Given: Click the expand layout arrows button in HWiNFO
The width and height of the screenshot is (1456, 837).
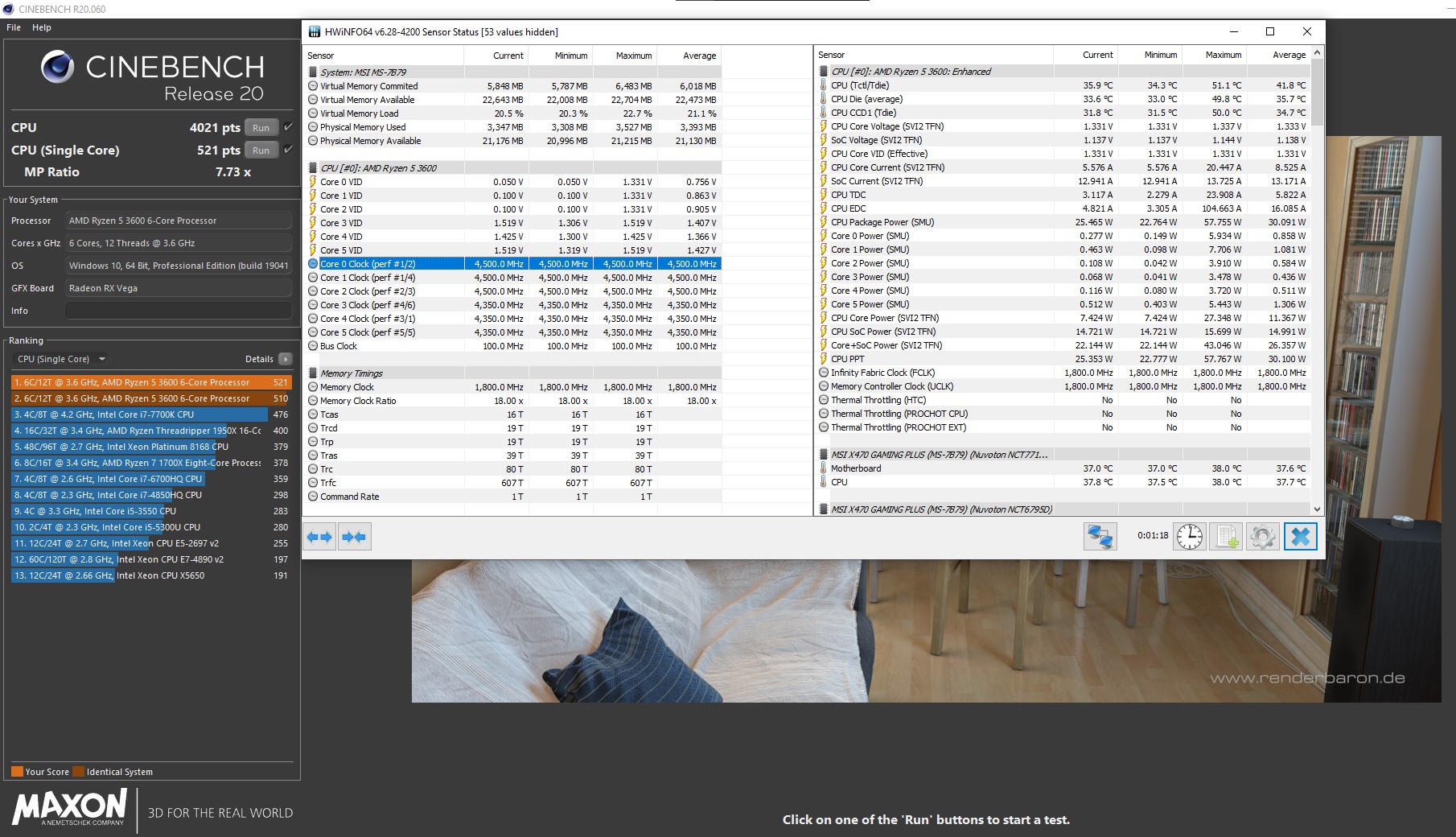Looking at the screenshot, I should coord(320,537).
